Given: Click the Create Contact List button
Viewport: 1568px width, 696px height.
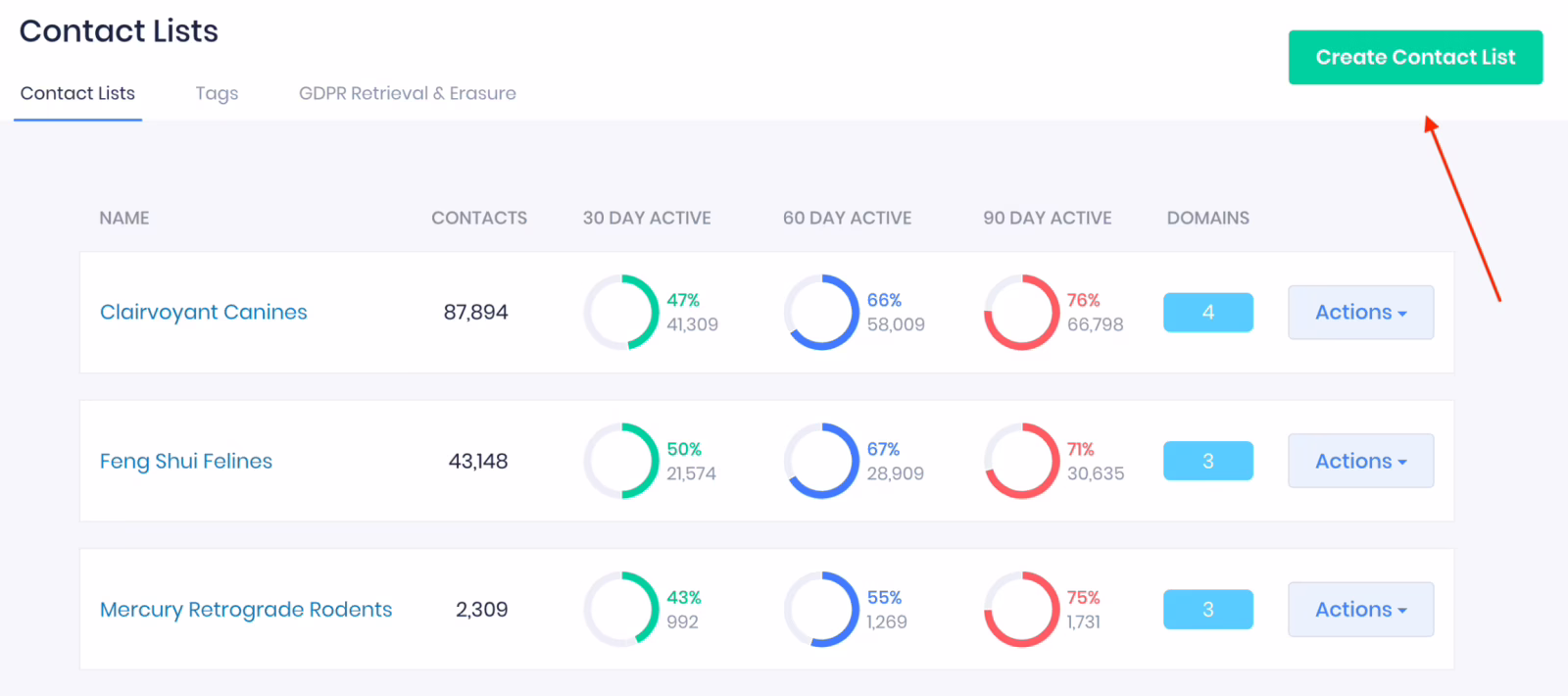Looking at the screenshot, I should coord(1414,57).
